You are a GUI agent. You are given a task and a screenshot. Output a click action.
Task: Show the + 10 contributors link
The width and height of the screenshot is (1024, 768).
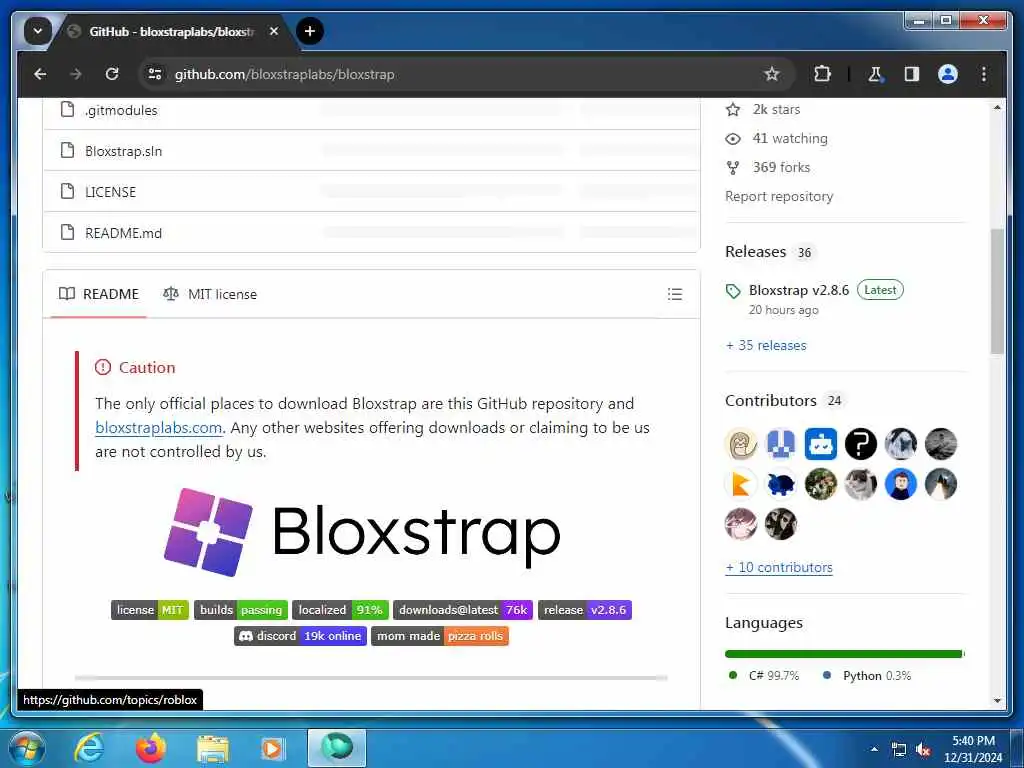tap(779, 568)
